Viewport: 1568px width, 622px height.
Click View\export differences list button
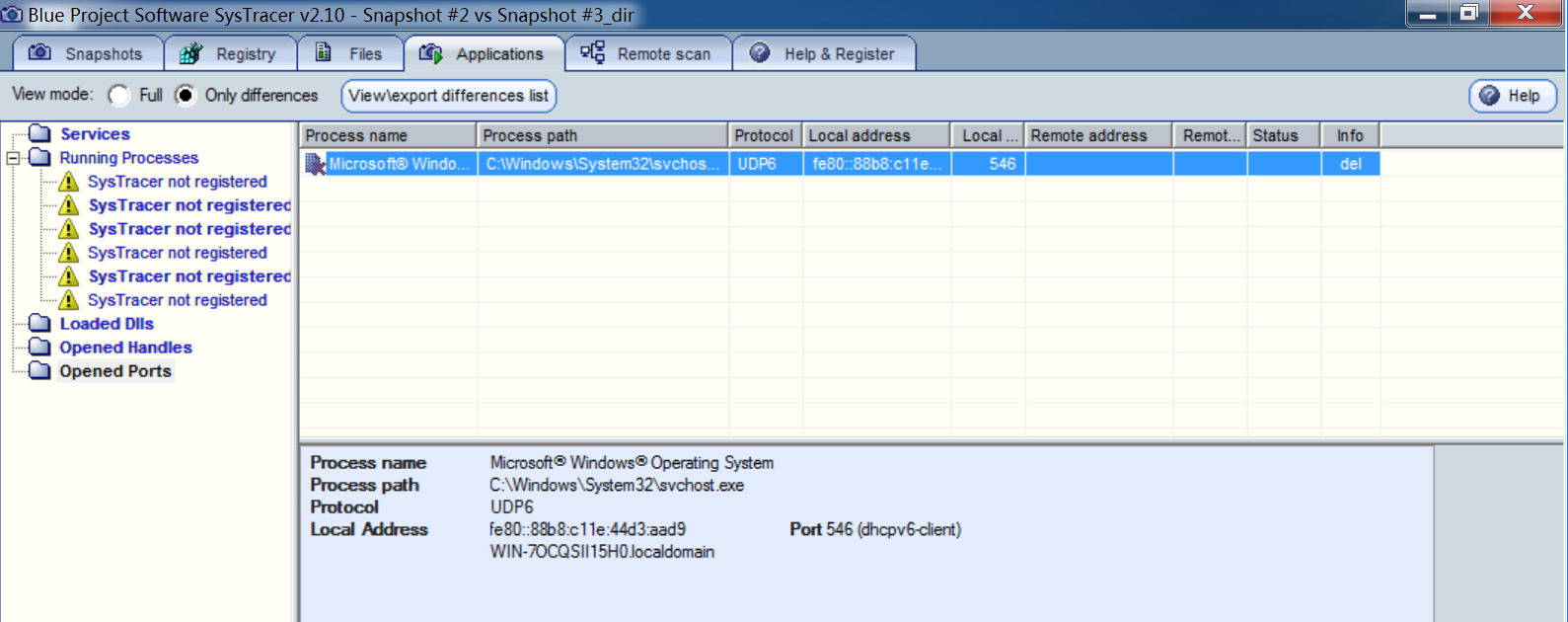pos(448,96)
